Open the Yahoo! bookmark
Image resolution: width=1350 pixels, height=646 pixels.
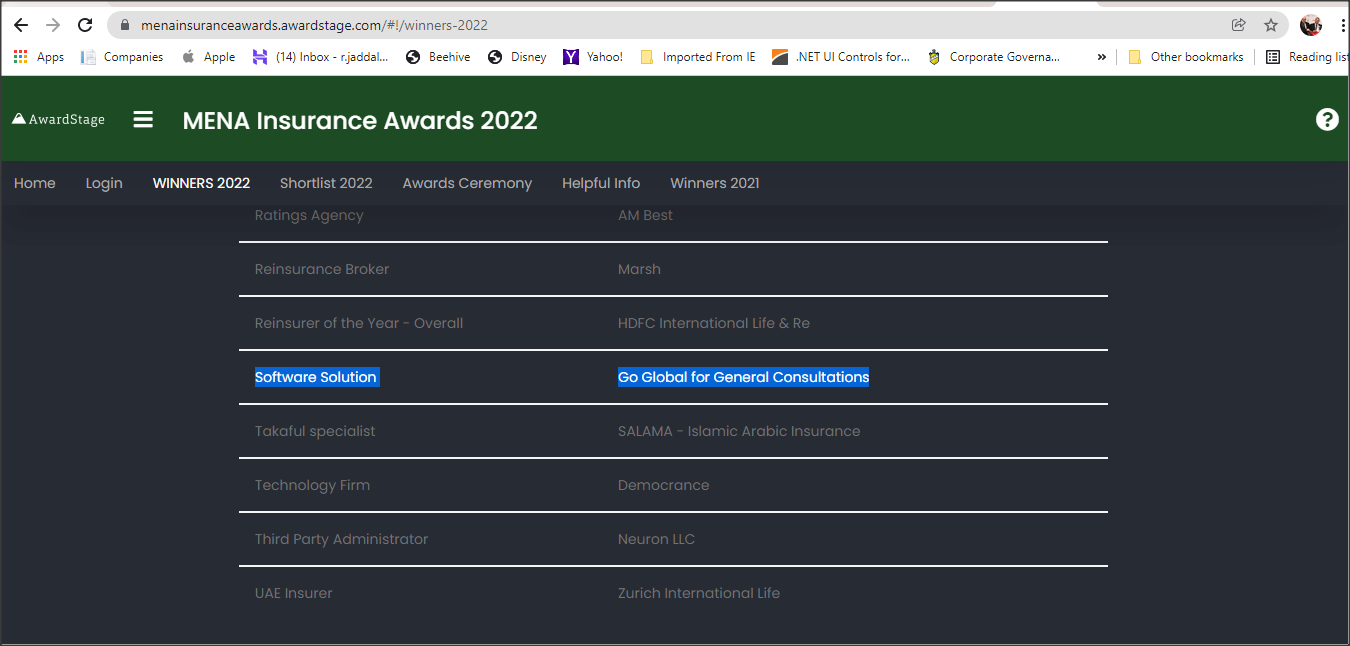pyautogui.click(x=593, y=57)
